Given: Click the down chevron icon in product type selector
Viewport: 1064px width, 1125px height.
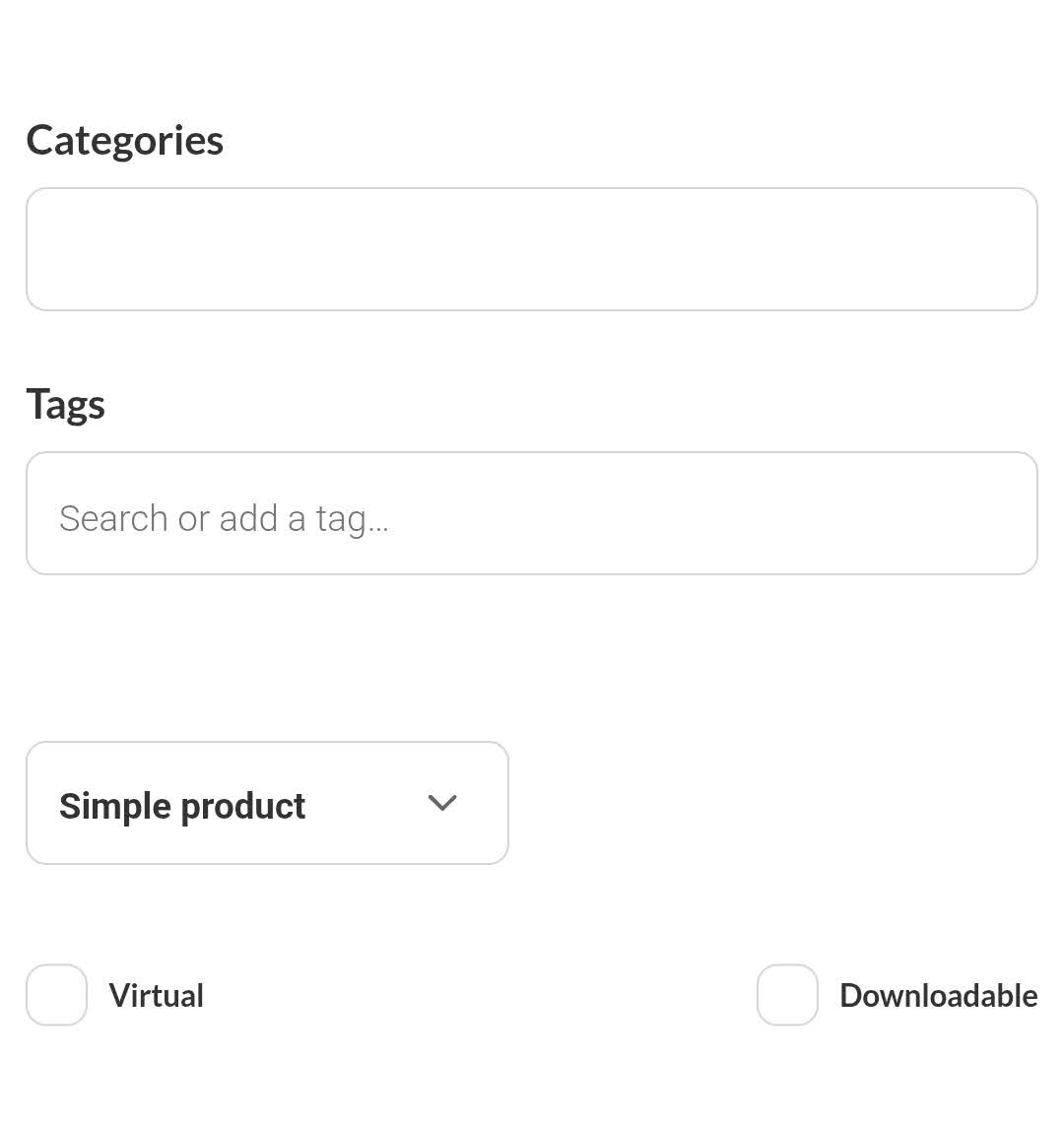Looking at the screenshot, I should 442,803.
